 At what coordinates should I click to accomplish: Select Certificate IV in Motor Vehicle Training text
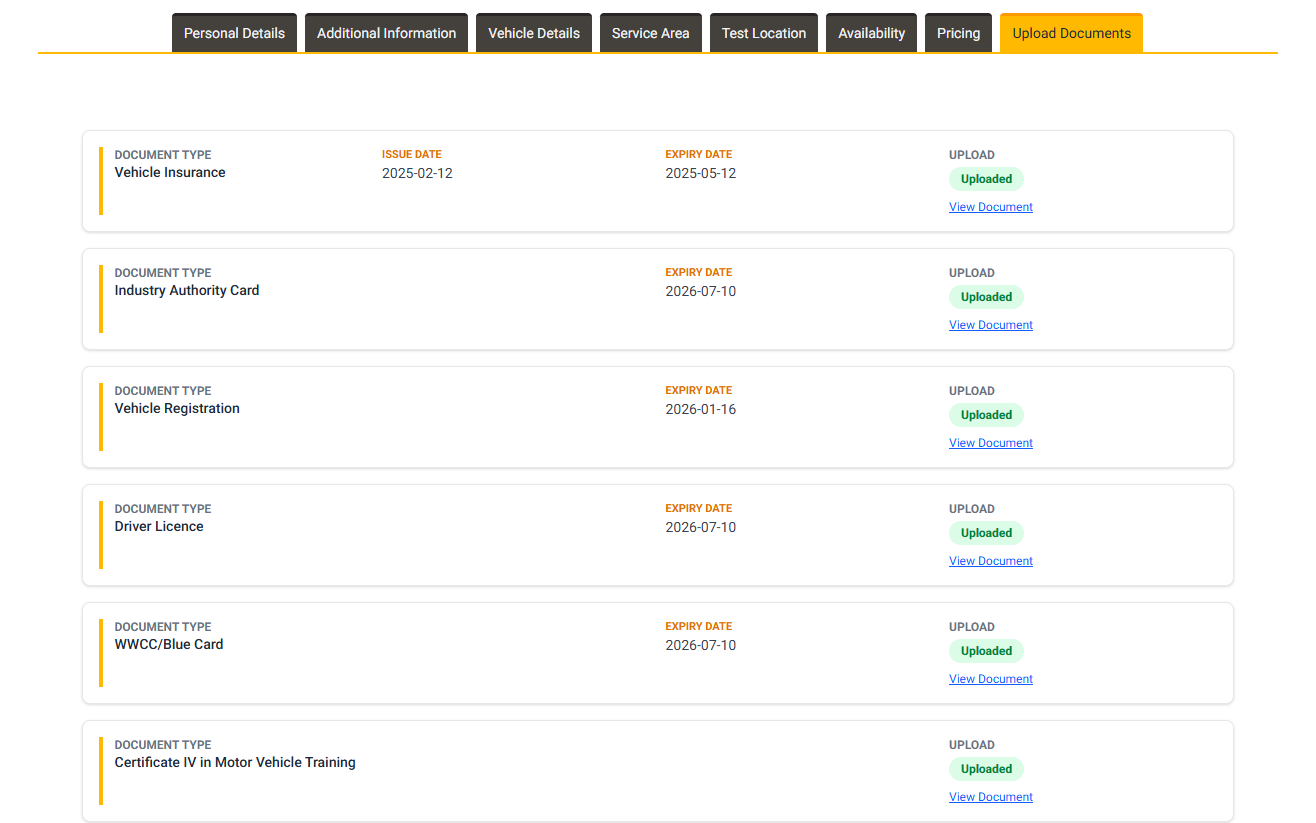pyautogui.click(x=235, y=762)
